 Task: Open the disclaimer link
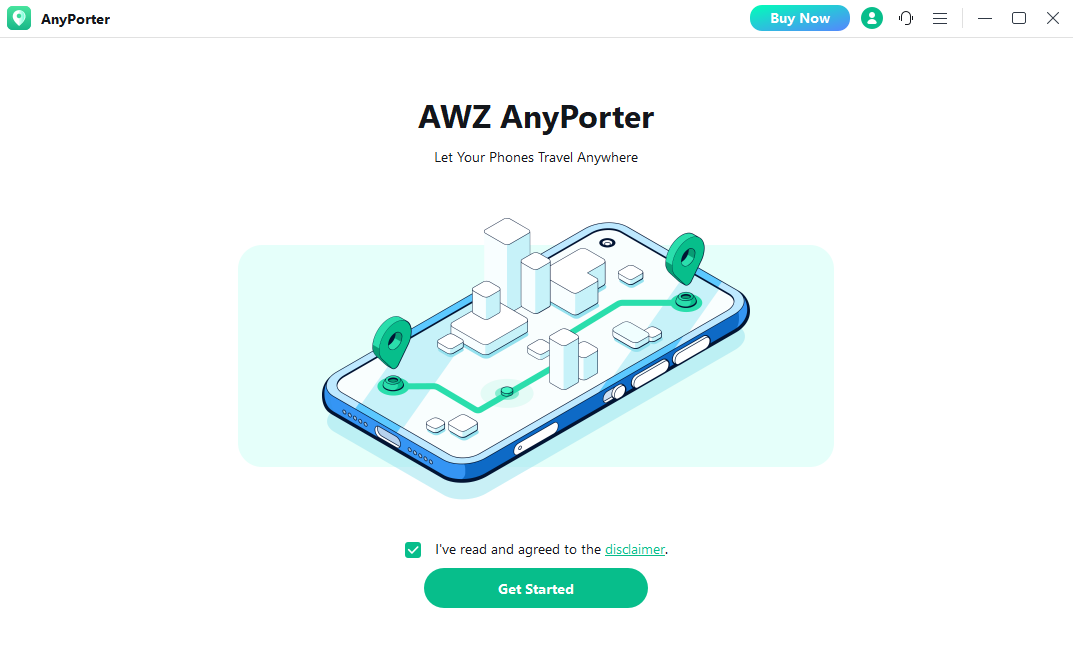coord(634,549)
